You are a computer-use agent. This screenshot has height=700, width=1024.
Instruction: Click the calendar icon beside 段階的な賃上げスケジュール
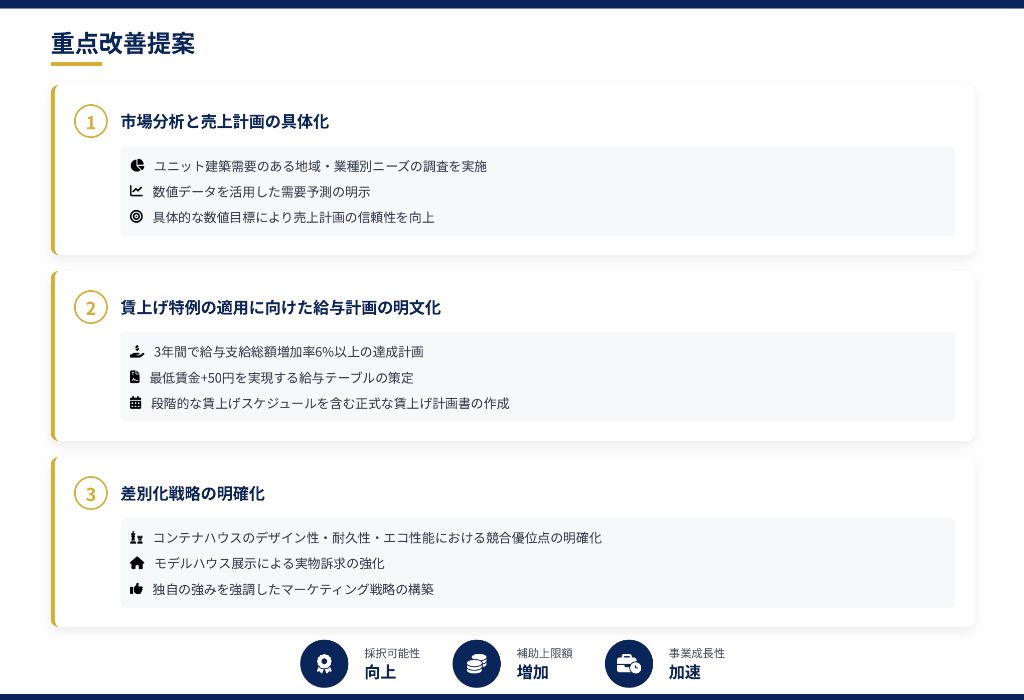(137, 403)
